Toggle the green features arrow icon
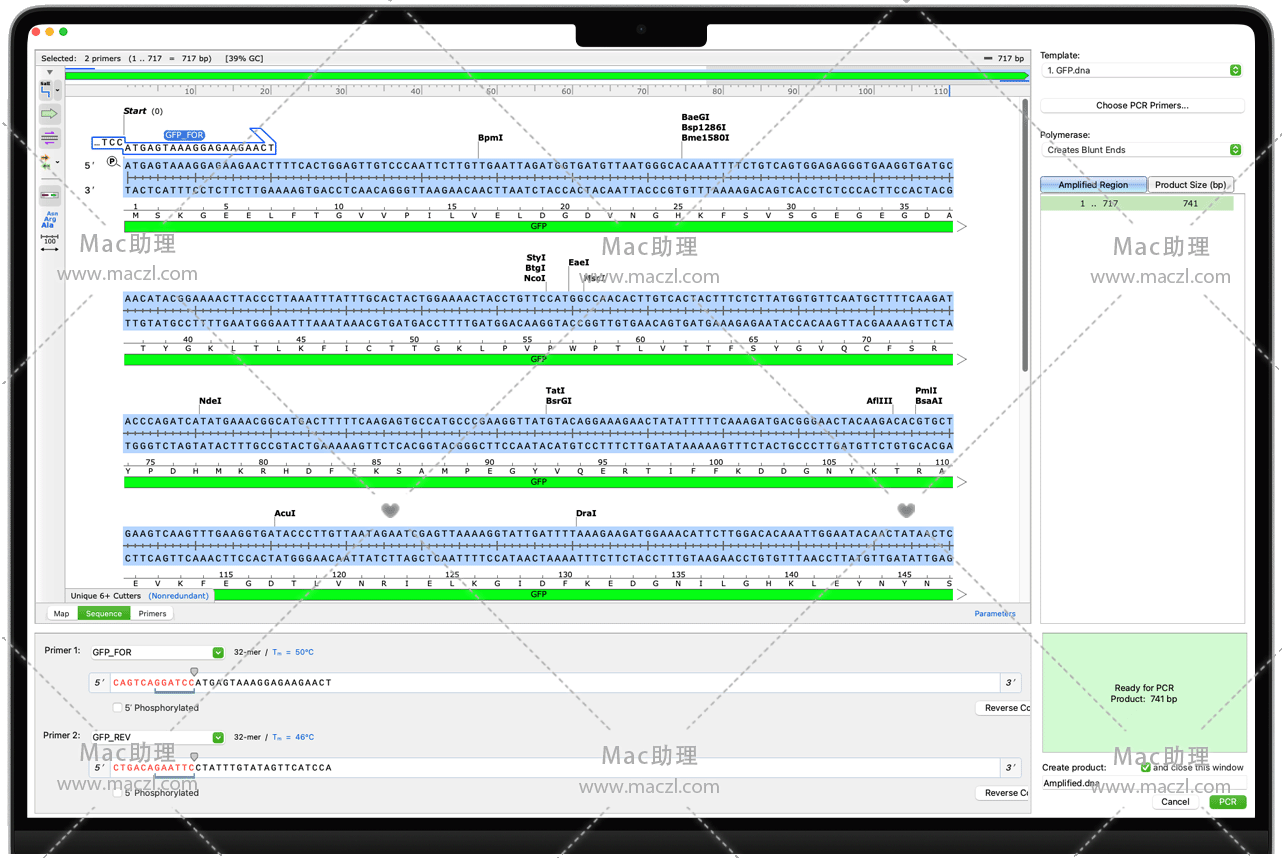The height and width of the screenshot is (858, 1282). (x=49, y=114)
